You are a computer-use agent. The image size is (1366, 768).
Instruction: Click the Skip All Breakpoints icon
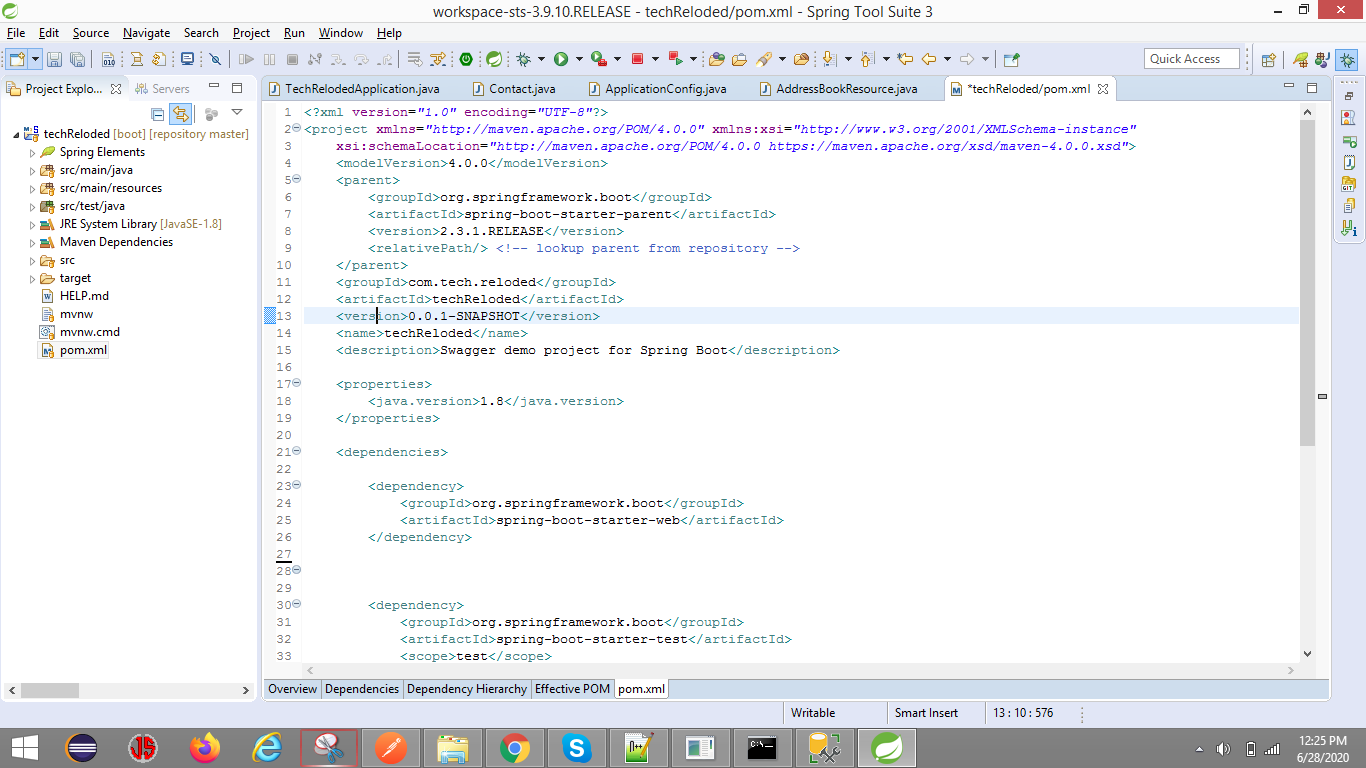(x=215, y=59)
